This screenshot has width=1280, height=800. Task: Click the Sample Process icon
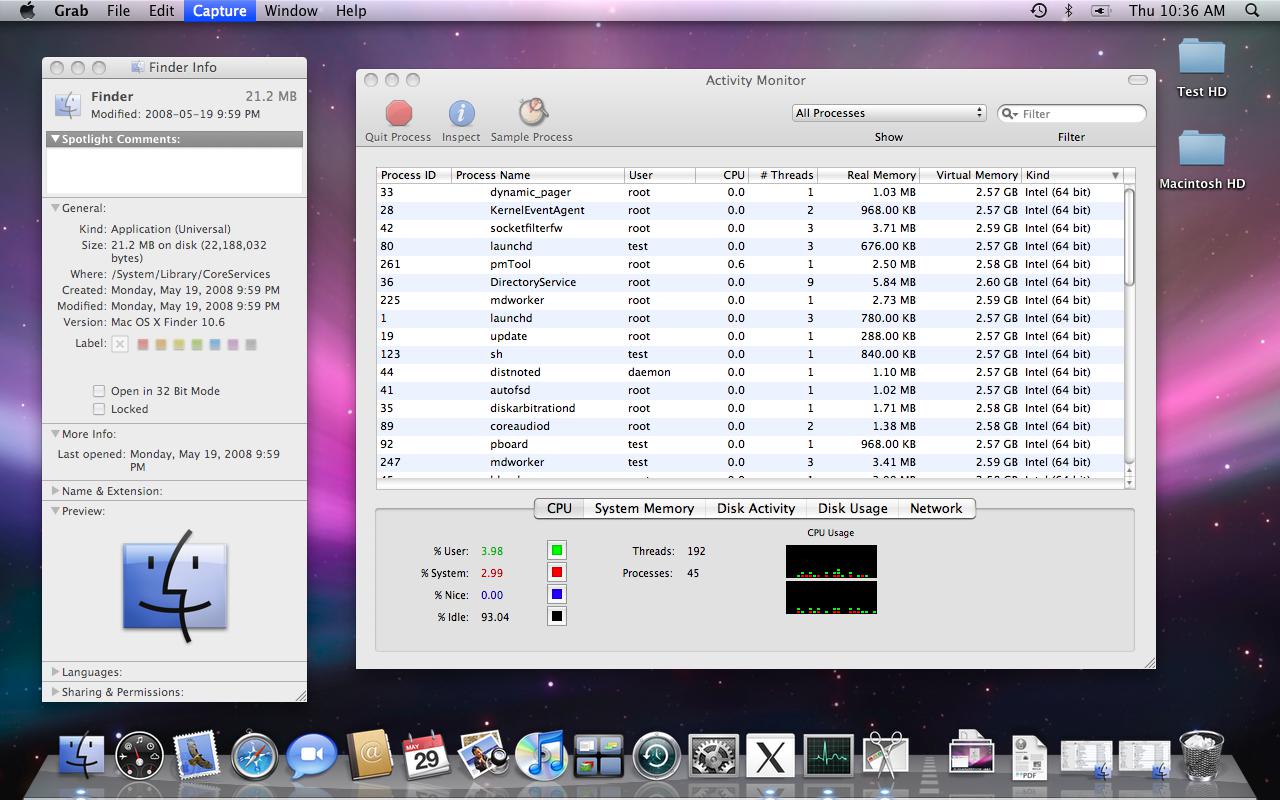(532, 113)
